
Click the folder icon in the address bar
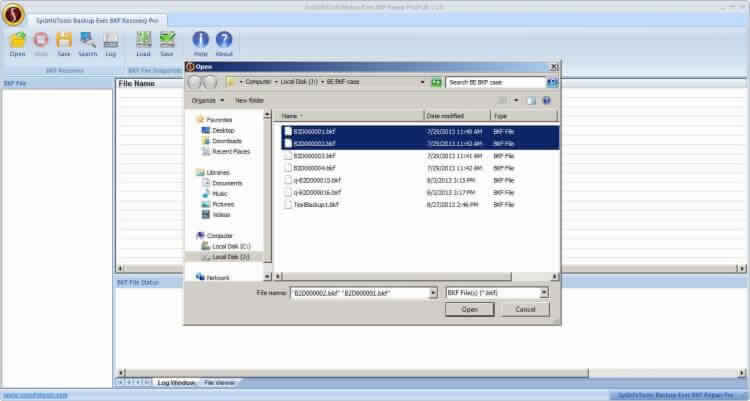tap(231, 82)
